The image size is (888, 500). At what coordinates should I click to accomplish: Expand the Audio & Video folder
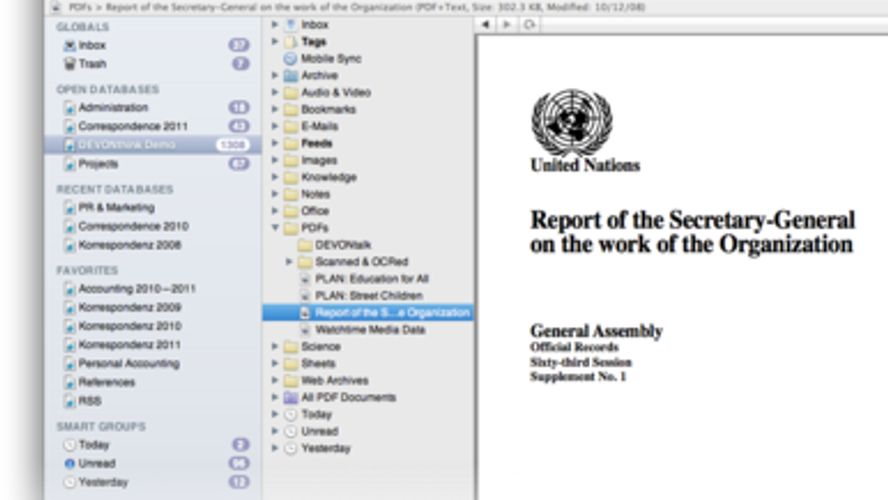275,92
